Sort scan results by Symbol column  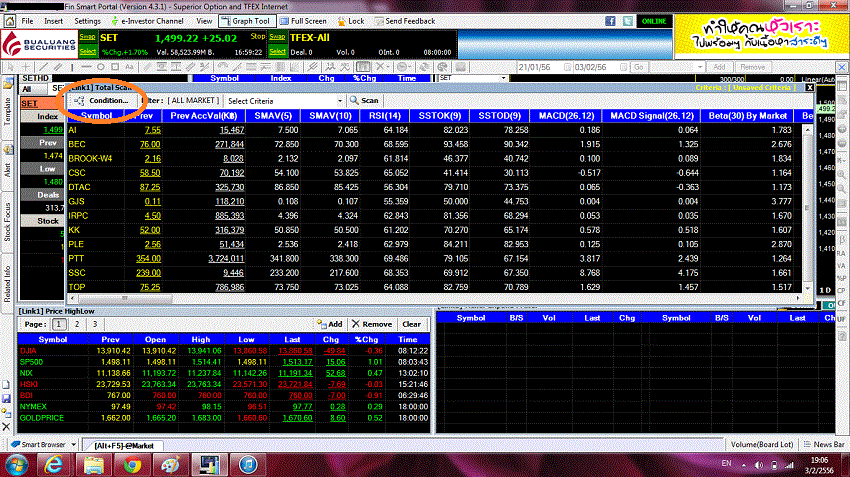coord(96,115)
